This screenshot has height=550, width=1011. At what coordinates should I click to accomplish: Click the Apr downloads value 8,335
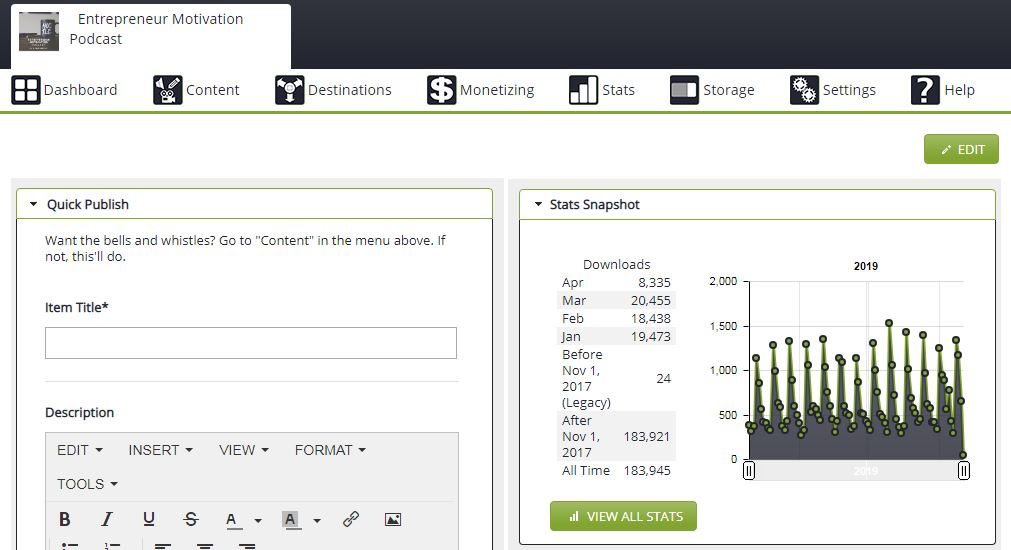(654, 282)
